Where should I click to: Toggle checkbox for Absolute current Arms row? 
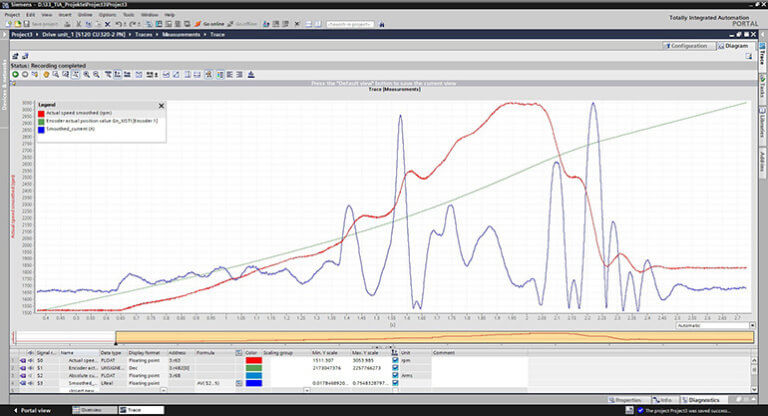click(x=395, y=376)
